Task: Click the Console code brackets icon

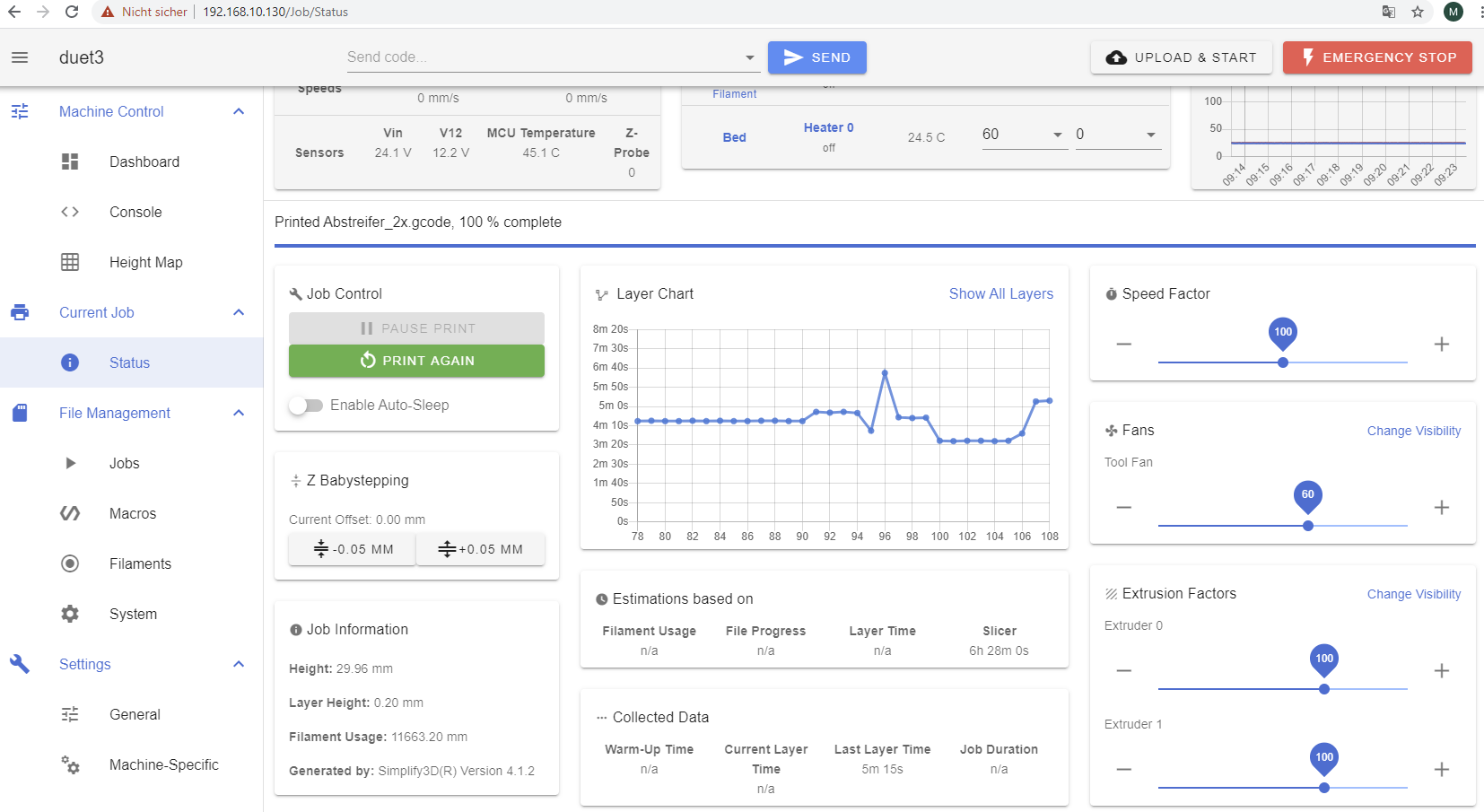Action: coord(70,212)
